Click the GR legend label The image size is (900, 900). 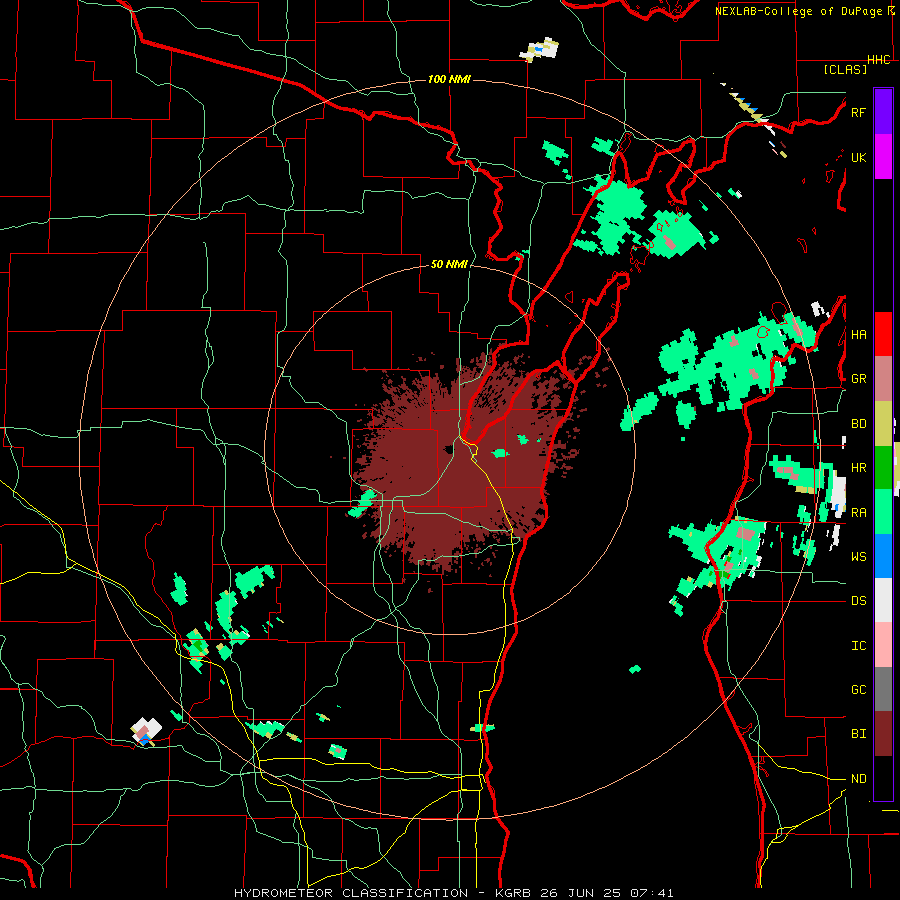(859, 379)
